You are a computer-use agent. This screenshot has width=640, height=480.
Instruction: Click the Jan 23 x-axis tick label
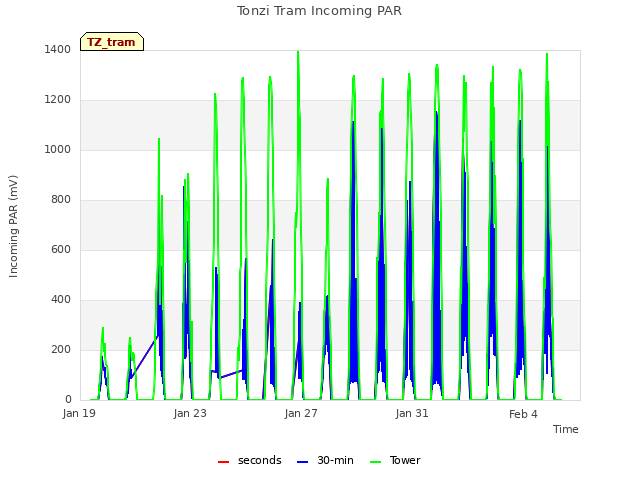click(190, 413)
